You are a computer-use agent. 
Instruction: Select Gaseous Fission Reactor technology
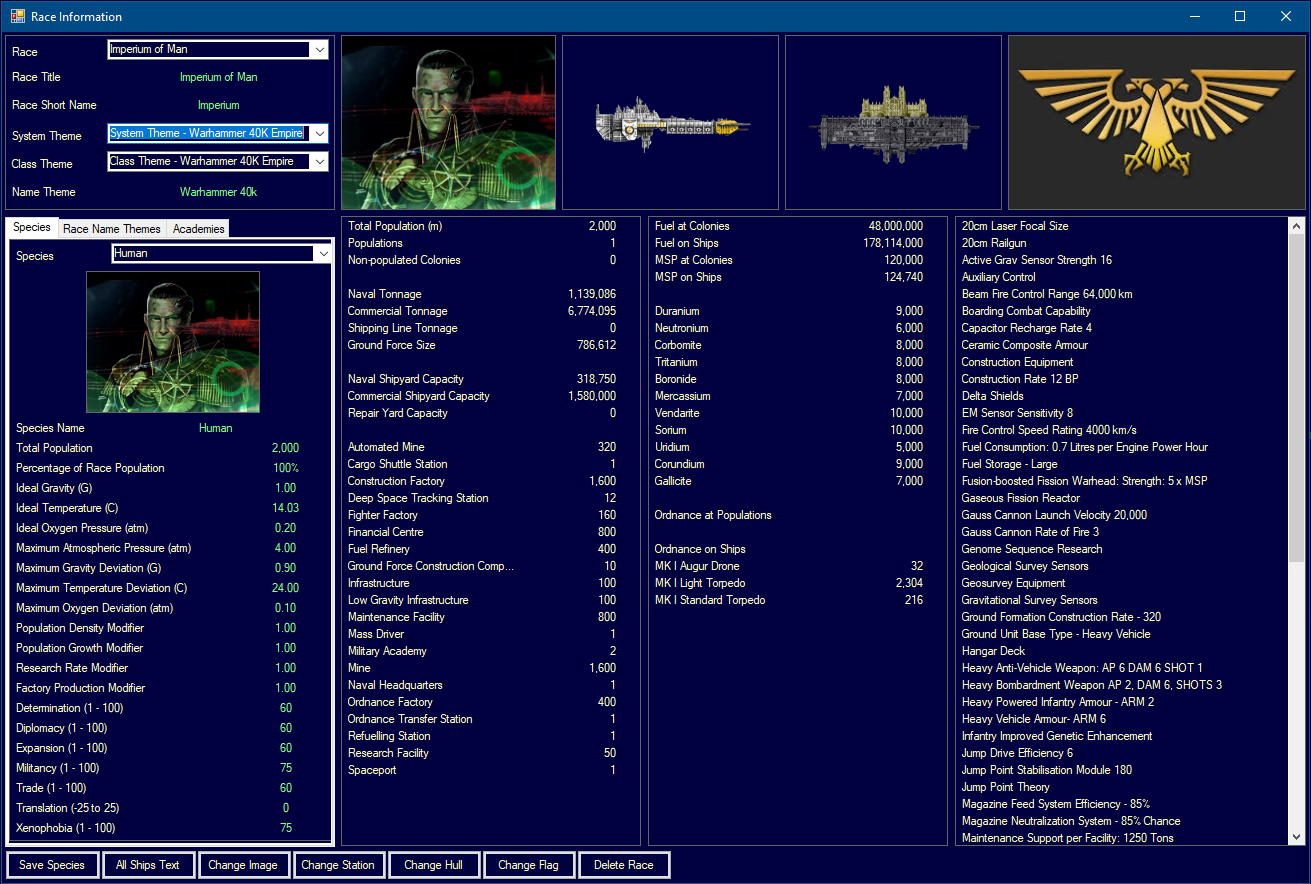[1020, 498]
